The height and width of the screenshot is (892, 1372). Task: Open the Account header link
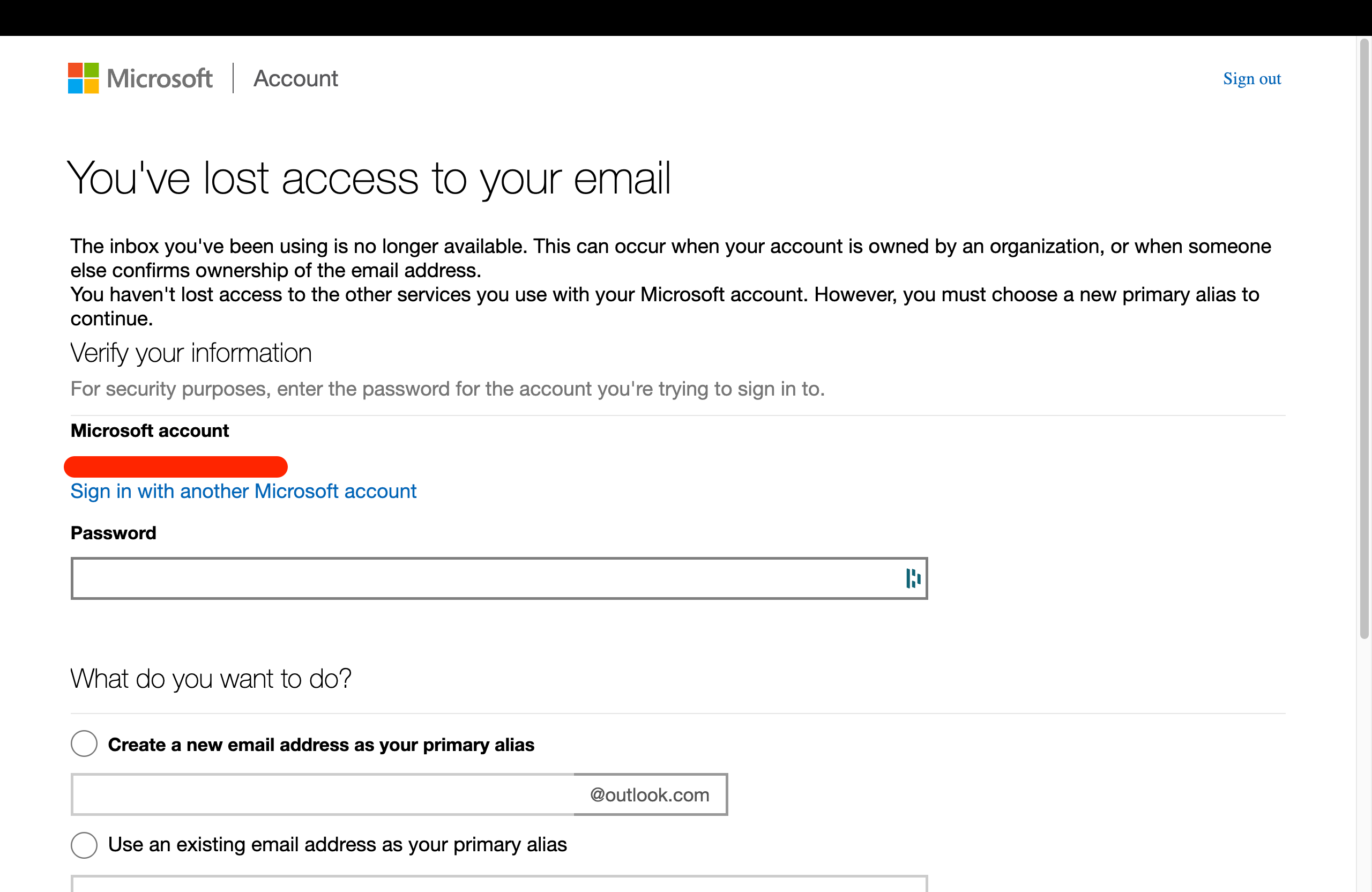click(x=296, y=78)
